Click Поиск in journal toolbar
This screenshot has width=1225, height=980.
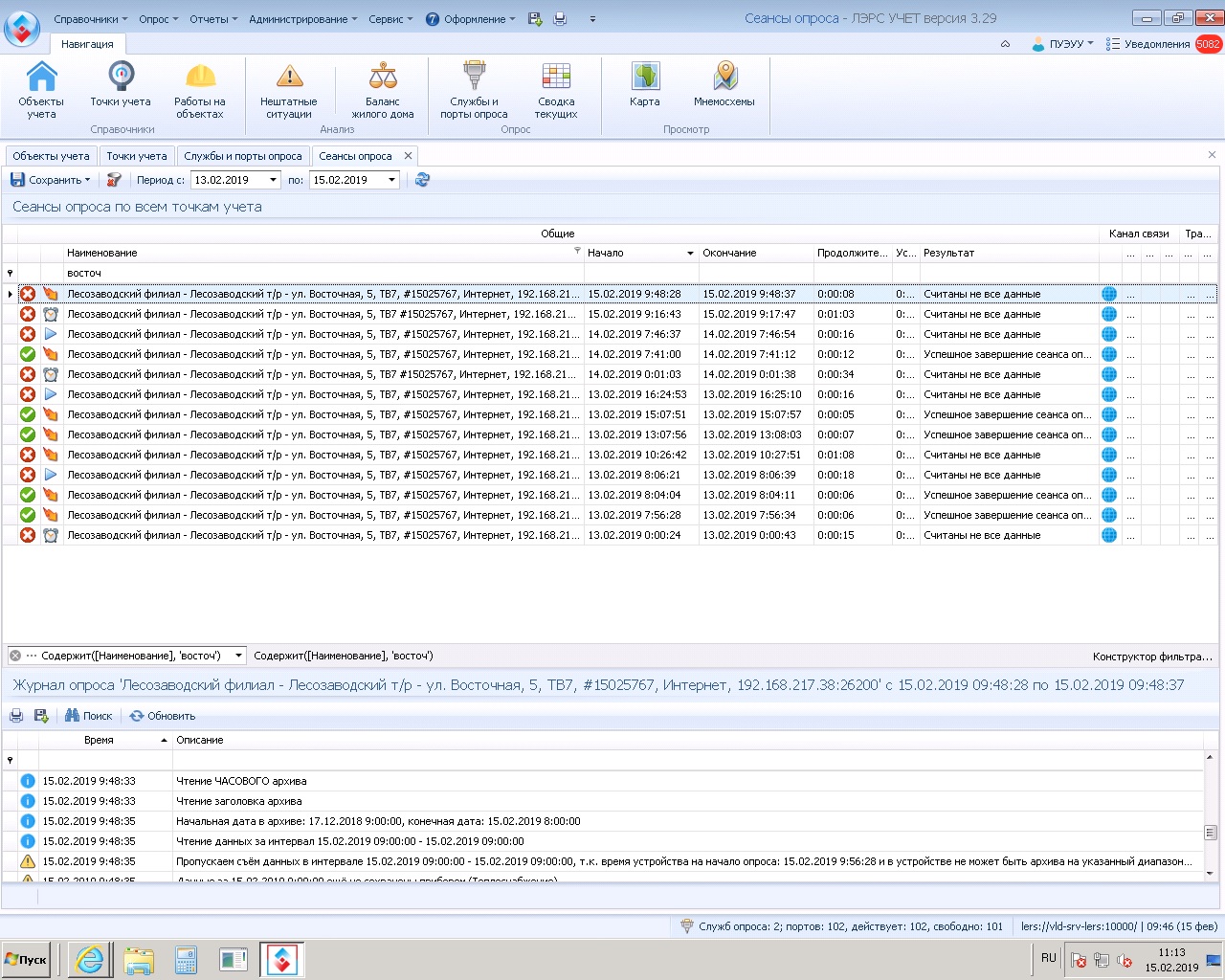[x=88, y=716]
